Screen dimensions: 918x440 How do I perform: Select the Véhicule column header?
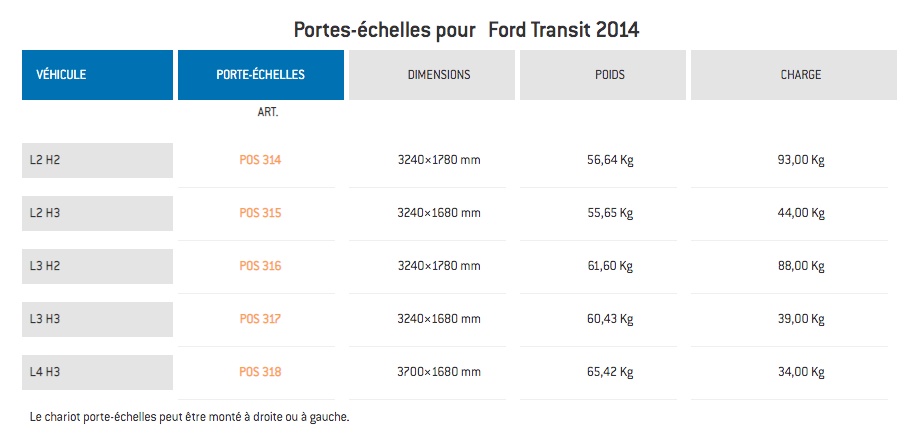[x=97, y=75]
